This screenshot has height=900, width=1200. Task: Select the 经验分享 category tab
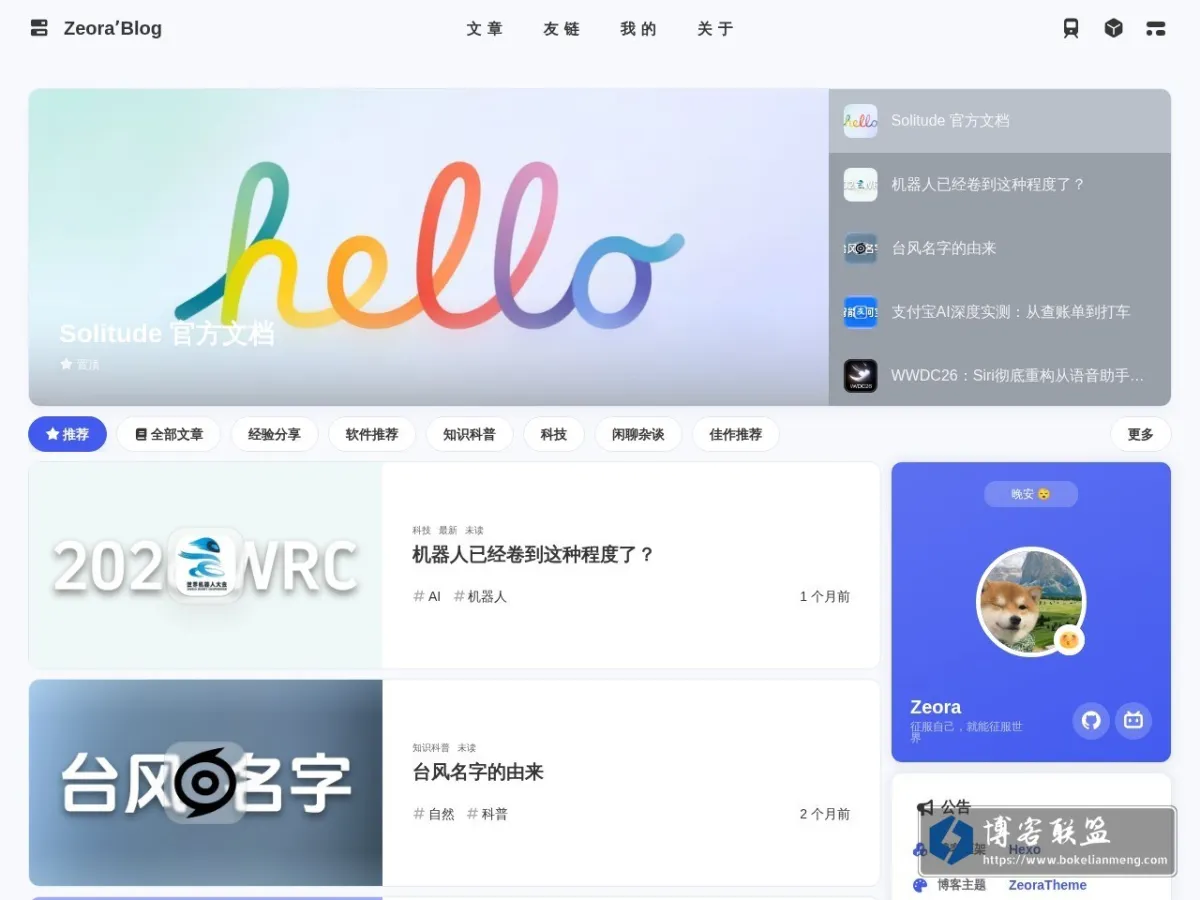(x=274, y=434)
